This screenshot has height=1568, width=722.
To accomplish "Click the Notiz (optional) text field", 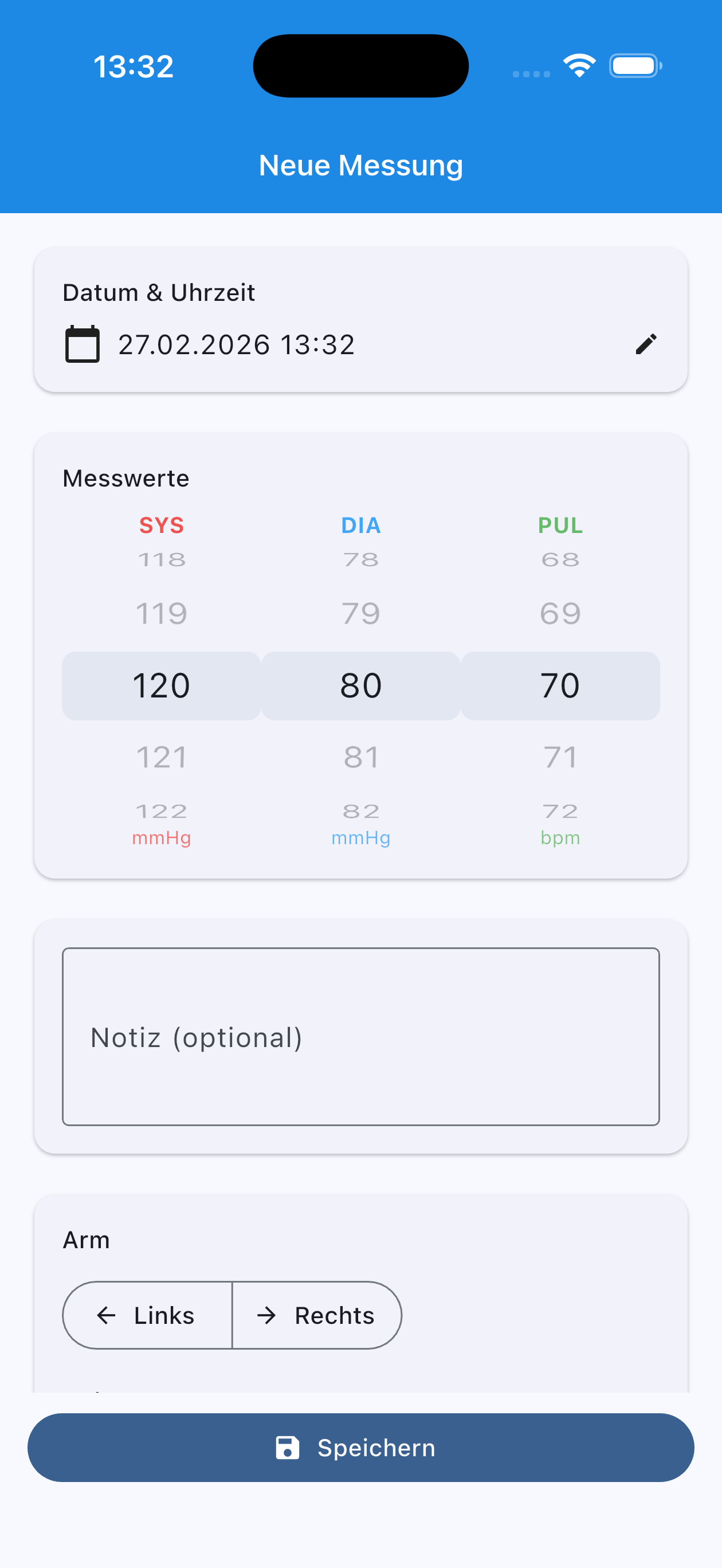I will click(x=361, y=1037).
